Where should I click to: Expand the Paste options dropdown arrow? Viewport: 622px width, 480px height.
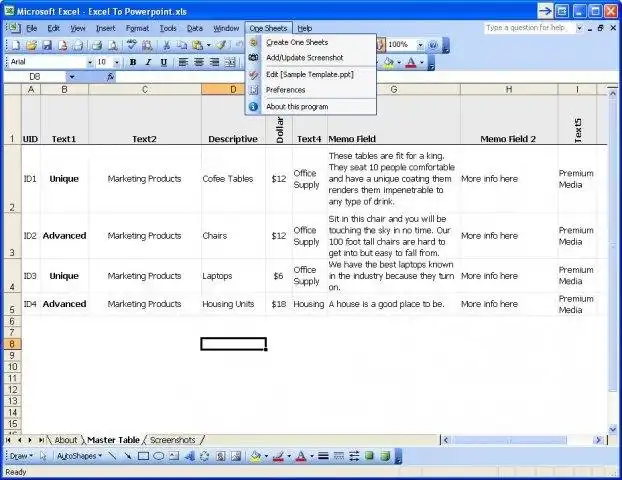tap(209, 45)
